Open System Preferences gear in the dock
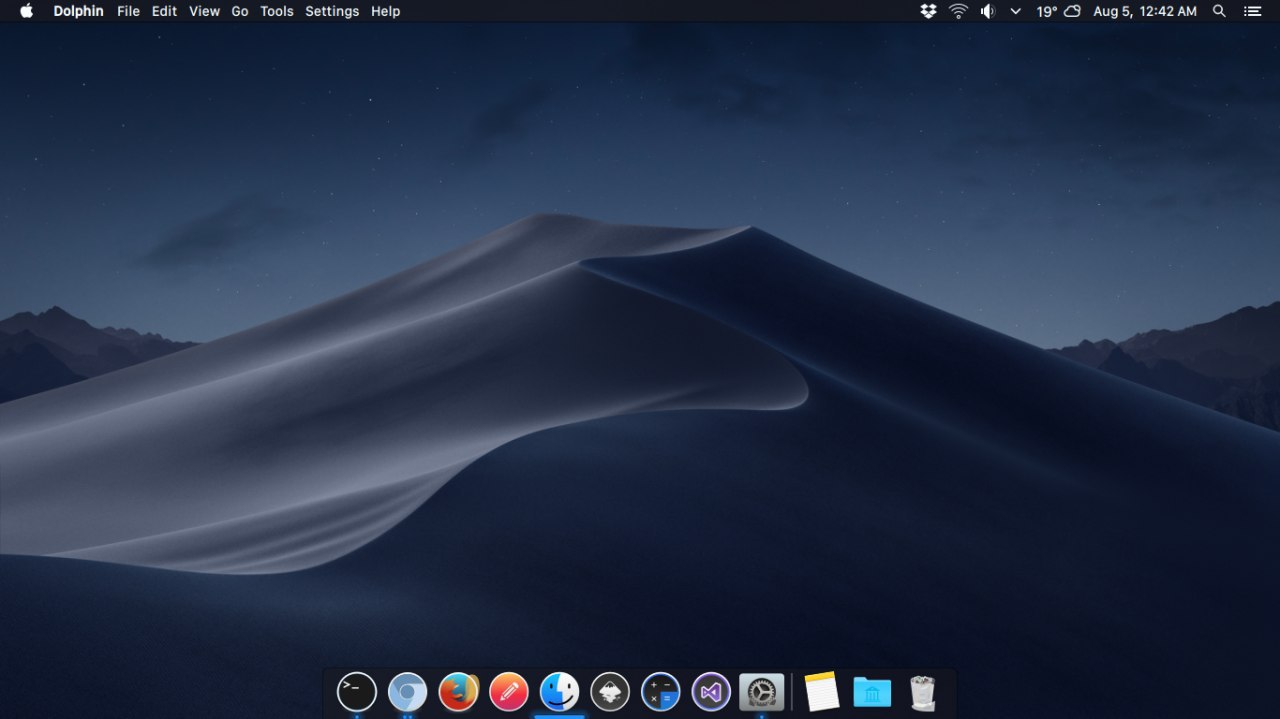This screenshot has height=719, width=1280. tap(762, 691)
